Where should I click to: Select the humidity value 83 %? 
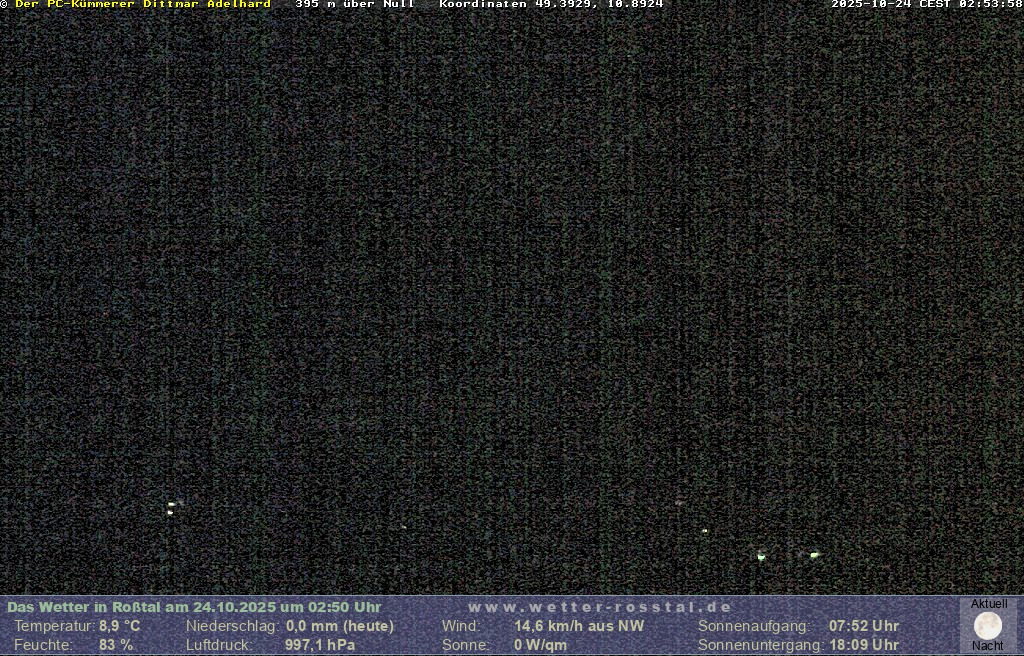[x=116, y=645]
